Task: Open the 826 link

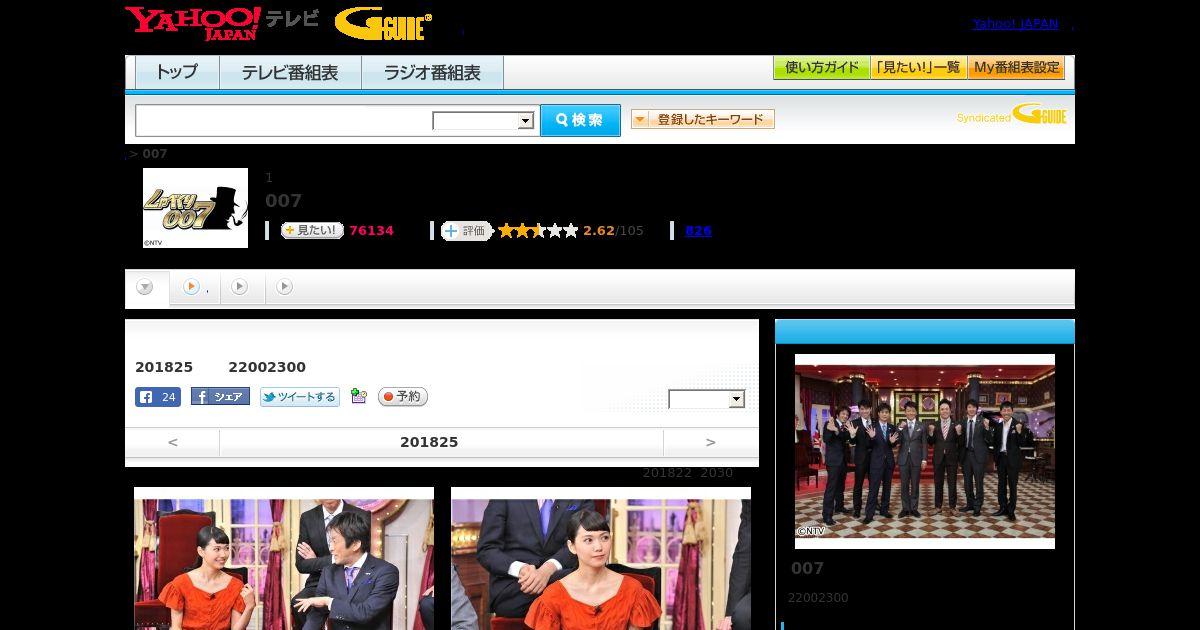Action: coord(698,231)
